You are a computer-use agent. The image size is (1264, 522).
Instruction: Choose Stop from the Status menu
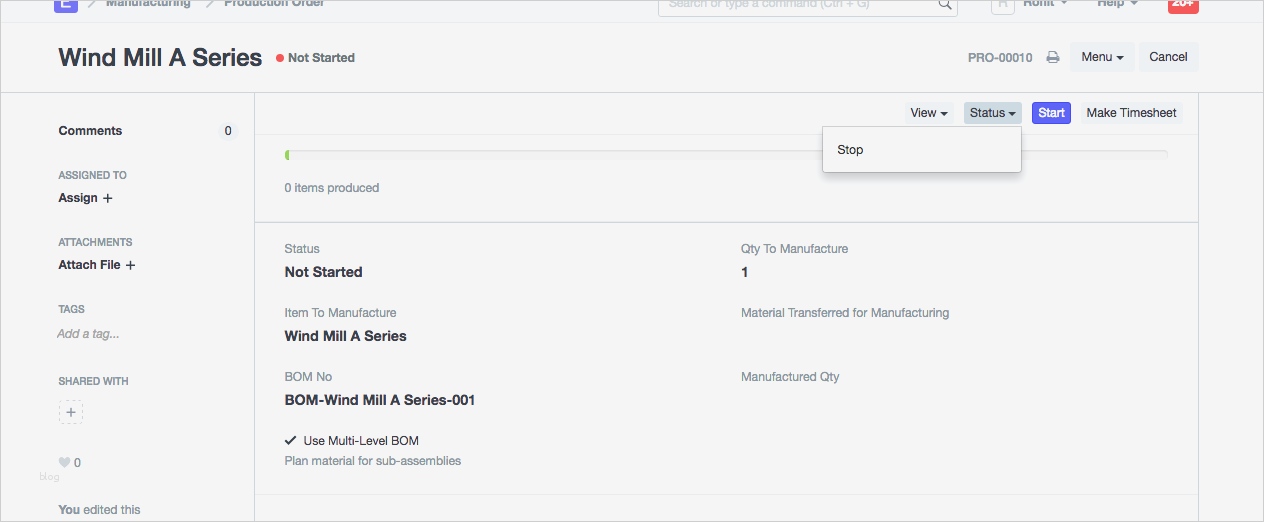[850, 150]
